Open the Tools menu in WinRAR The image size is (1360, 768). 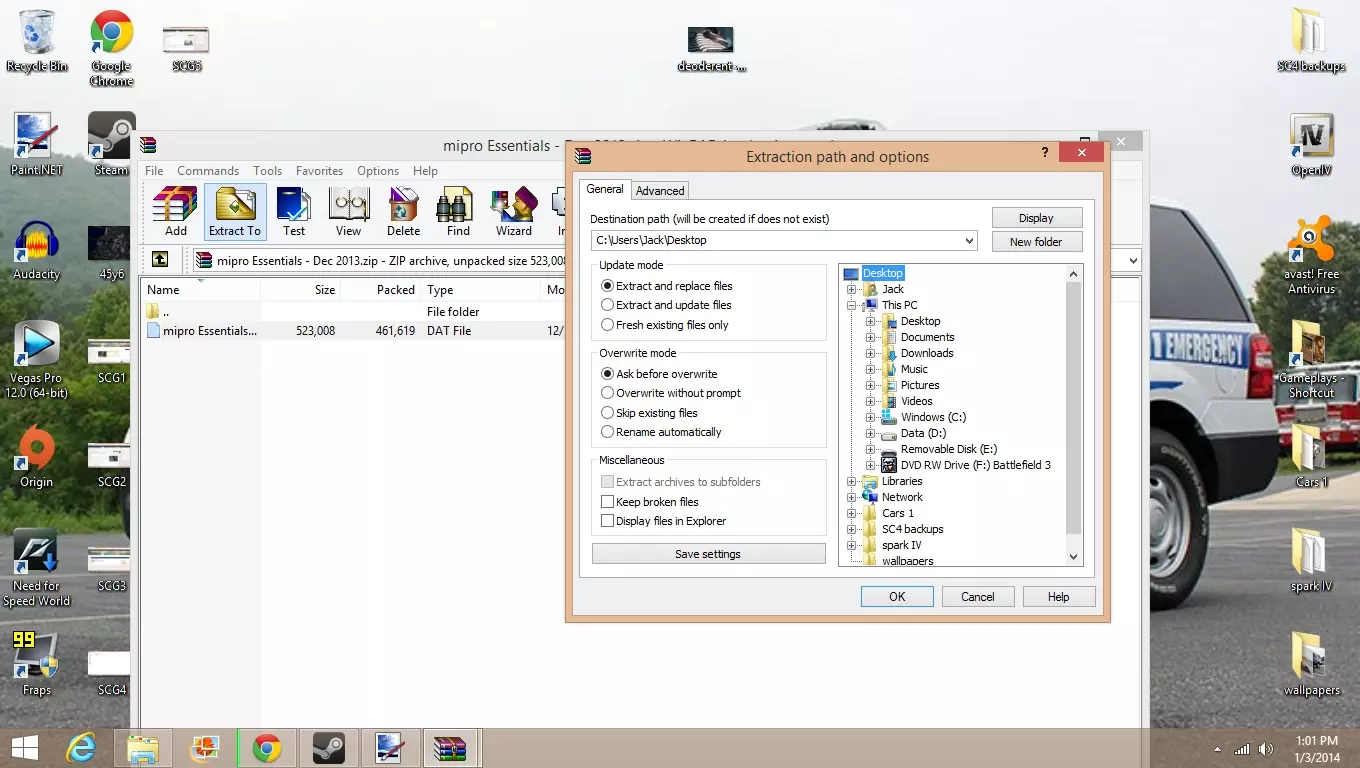coord(267,171)
